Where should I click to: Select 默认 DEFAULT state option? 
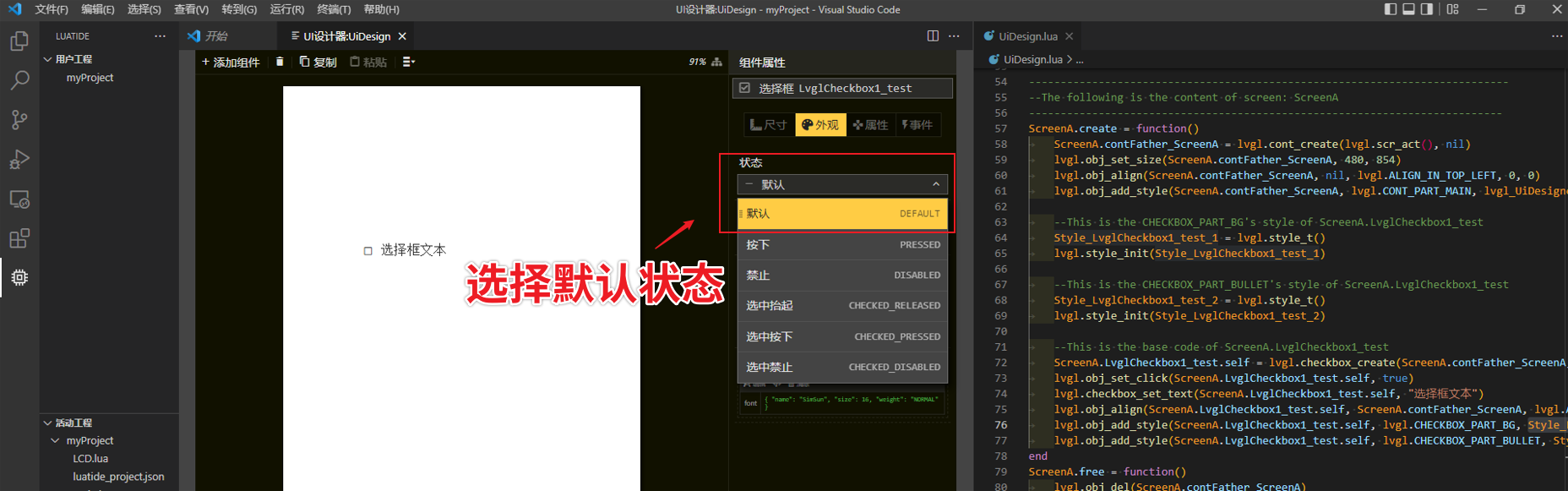[842, 214]
